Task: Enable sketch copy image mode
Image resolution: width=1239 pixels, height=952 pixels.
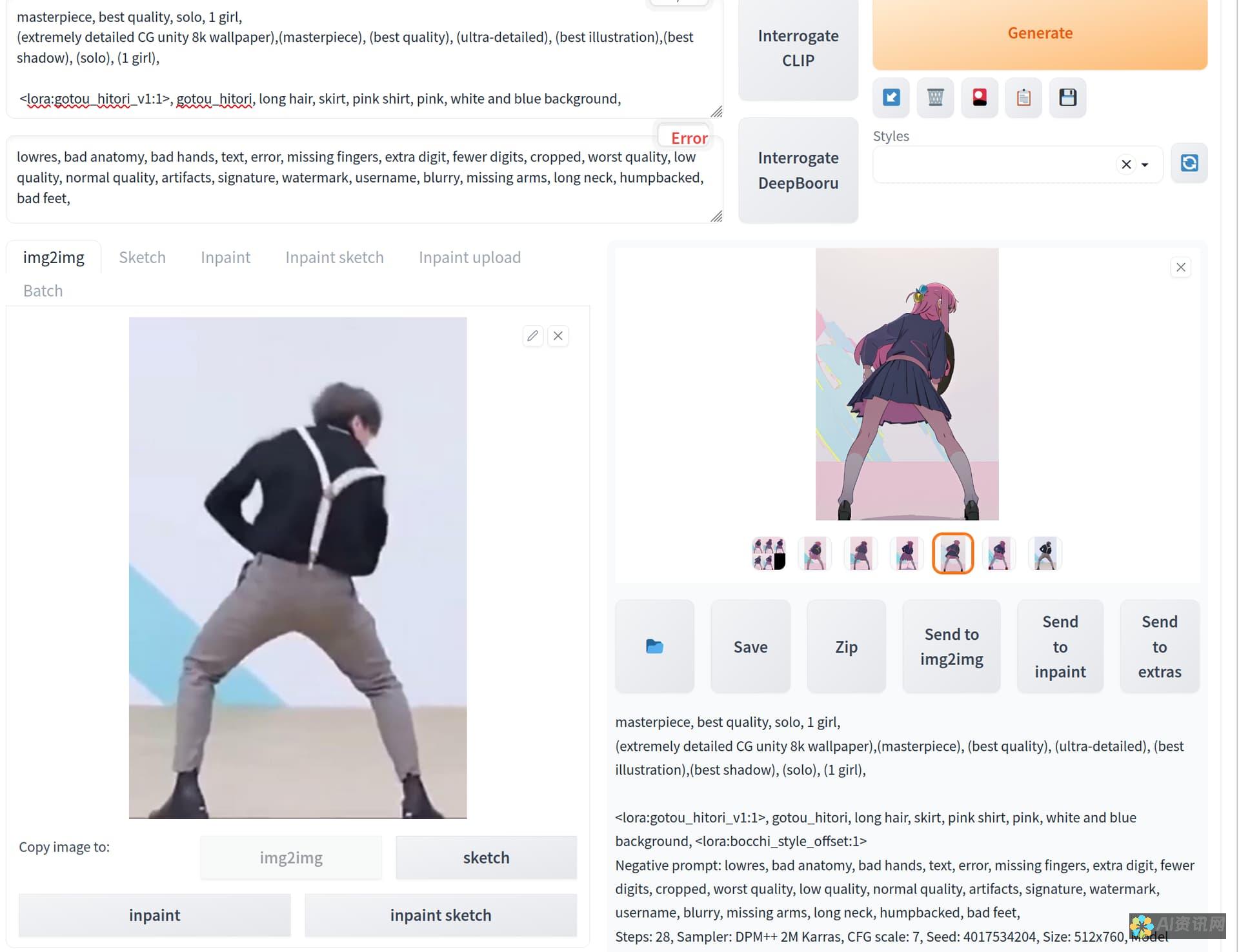Action: 486,856
